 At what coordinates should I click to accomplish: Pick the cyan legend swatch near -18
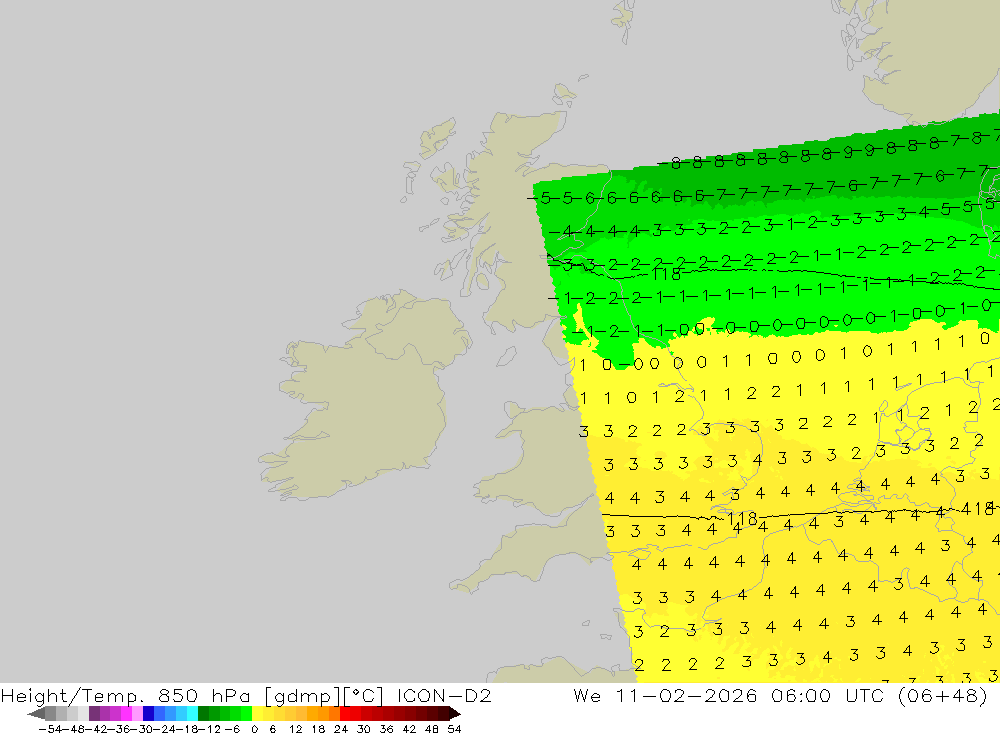[x=192, y=714]
